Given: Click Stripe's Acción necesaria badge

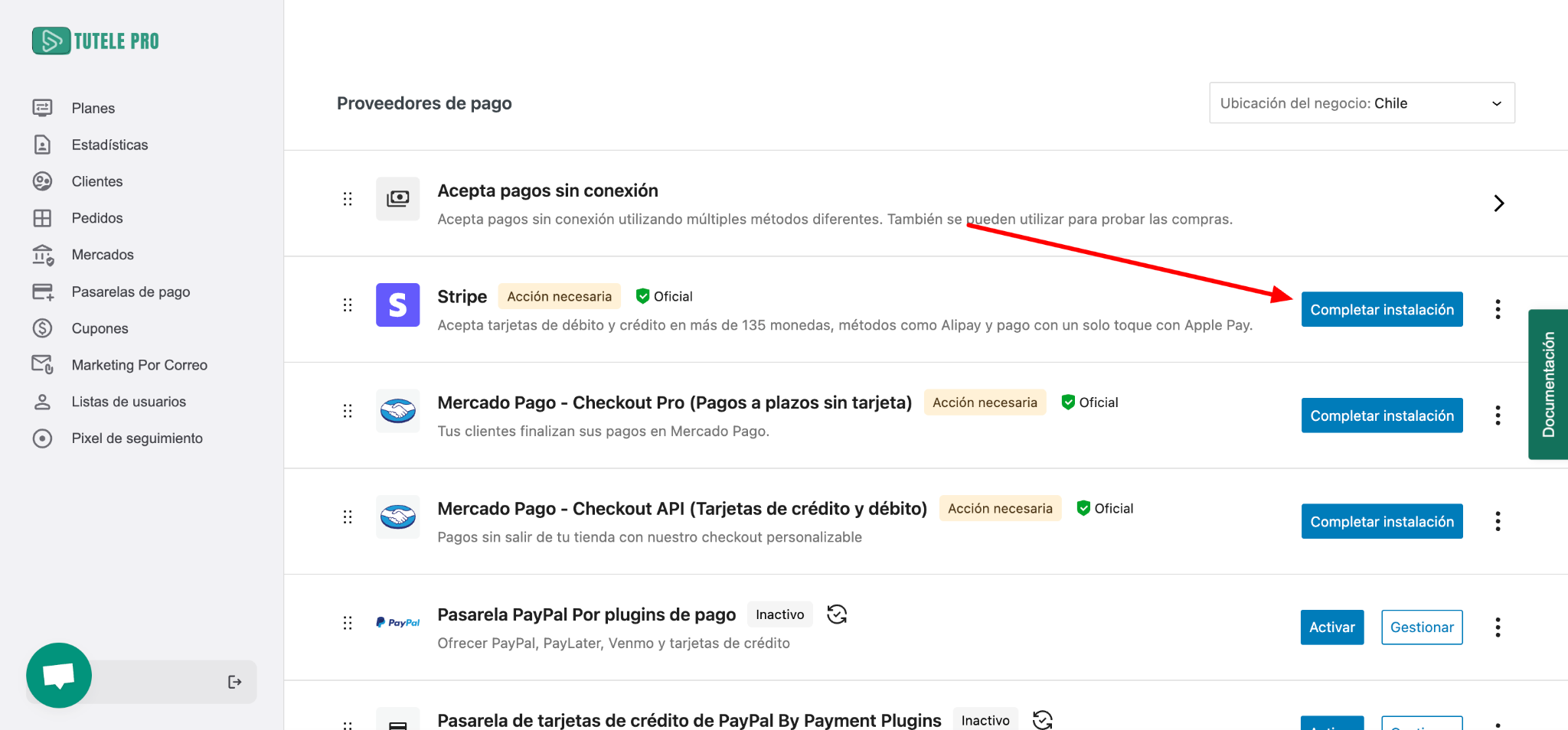Looking at the screenshot, I should (x=560, y=297).
